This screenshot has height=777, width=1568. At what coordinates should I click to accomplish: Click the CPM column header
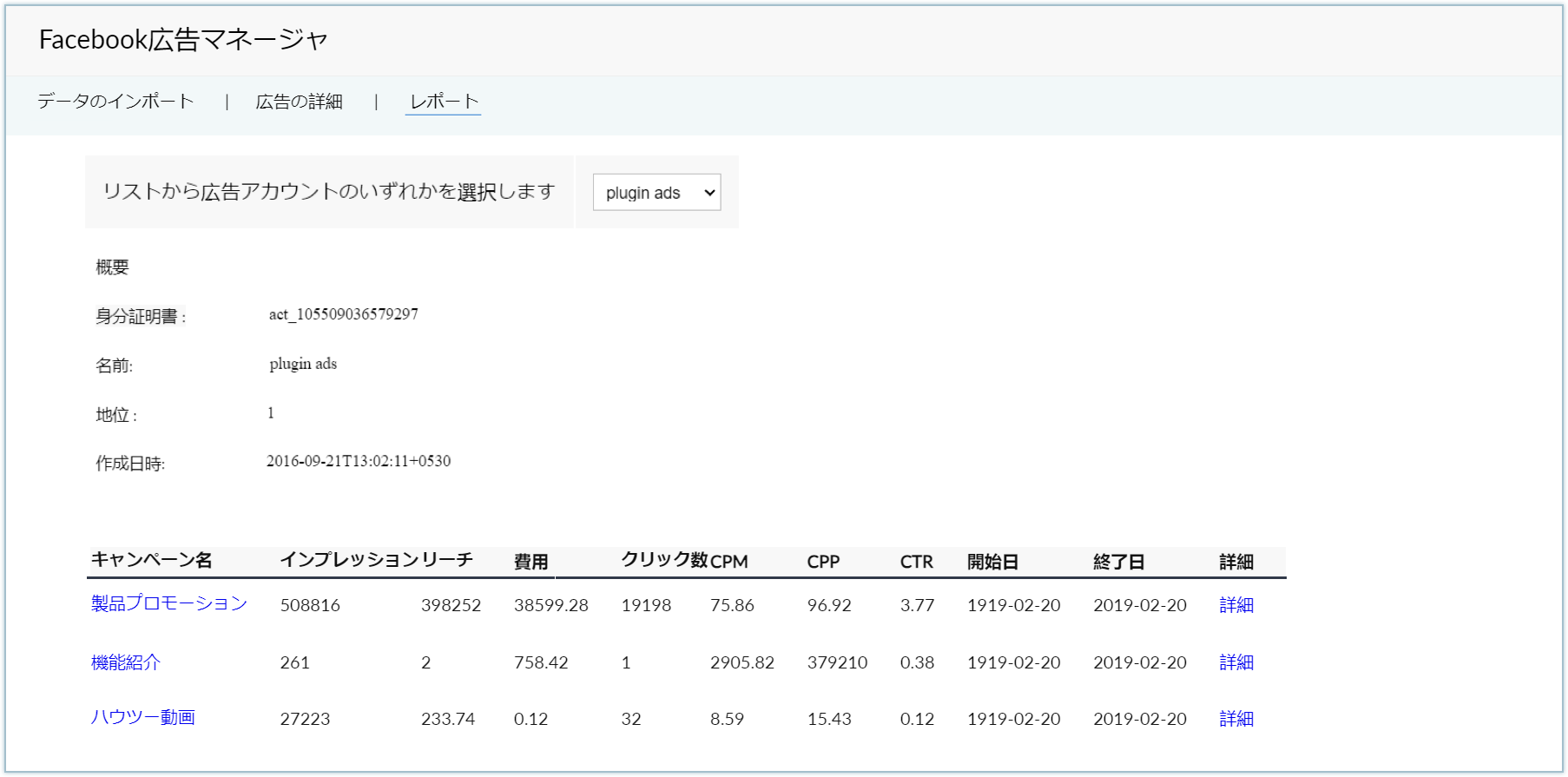click(x=729, y=562)
